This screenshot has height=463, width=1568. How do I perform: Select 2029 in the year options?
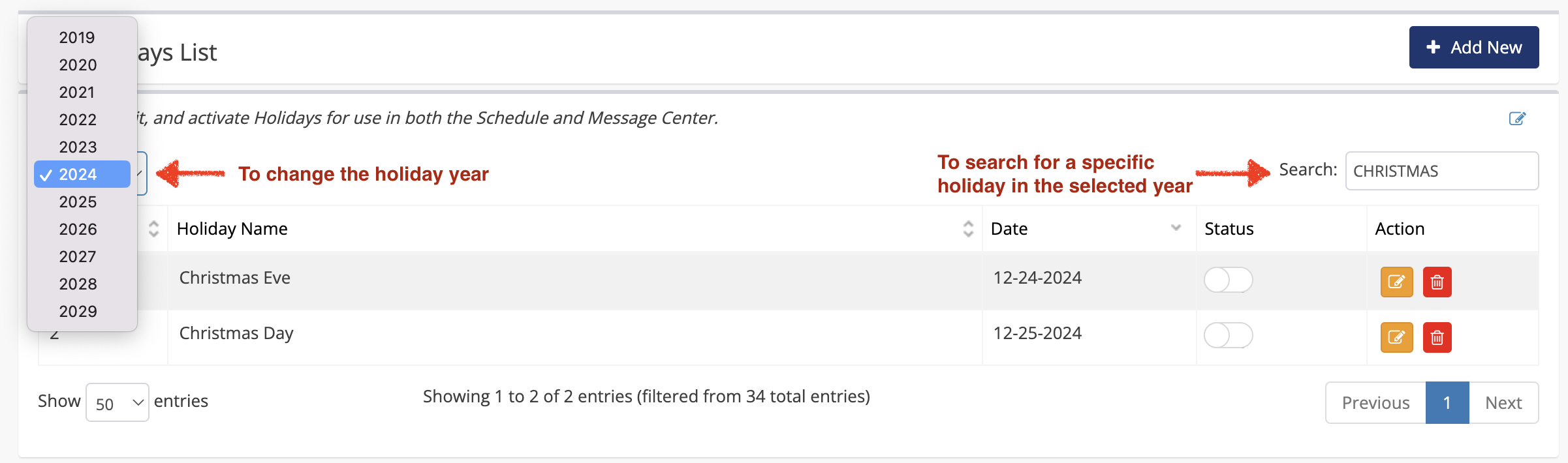tap(78, 312)
